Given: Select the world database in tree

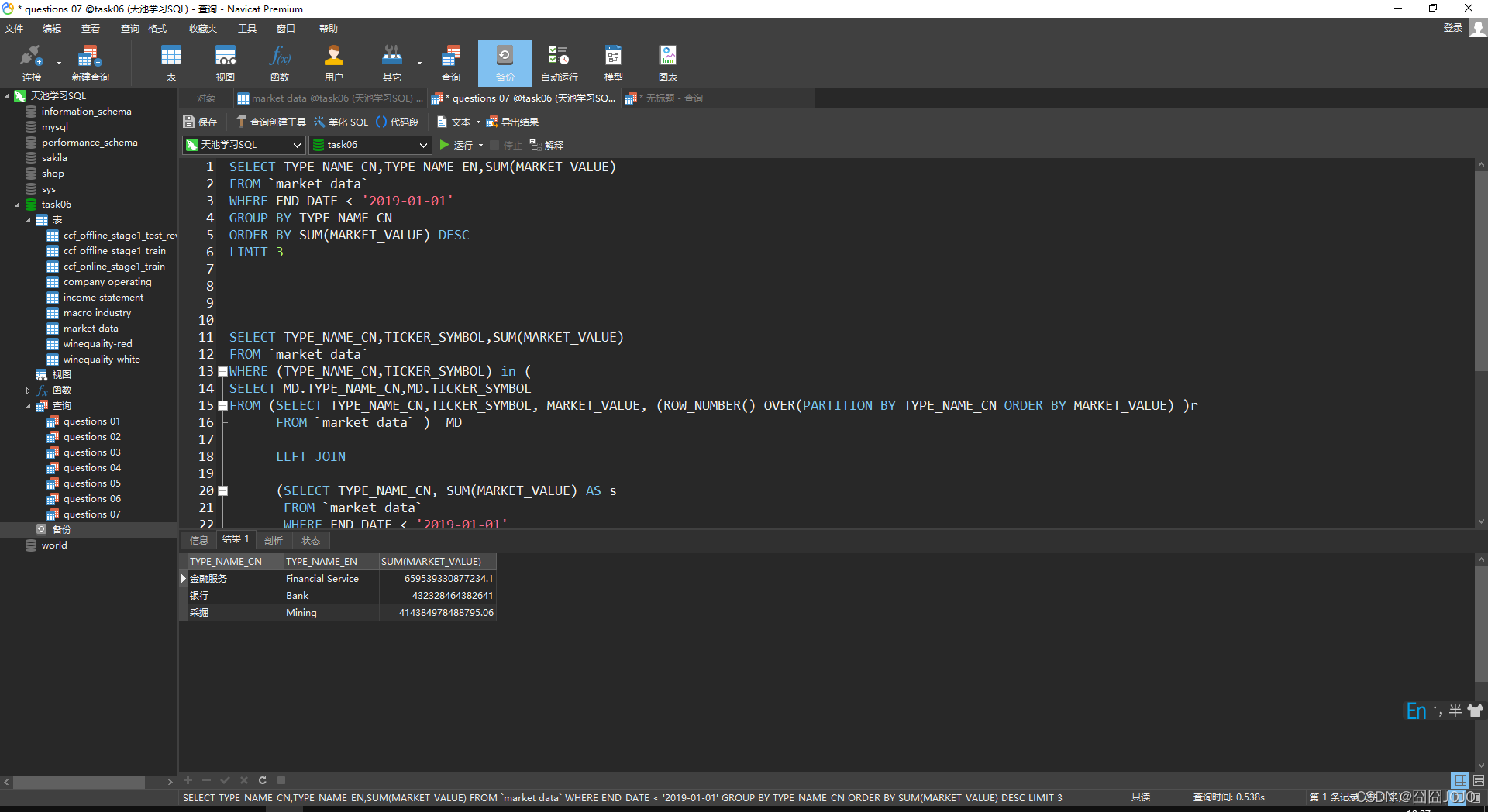Looking at the screenshot, I should click(x=54, y=545).
